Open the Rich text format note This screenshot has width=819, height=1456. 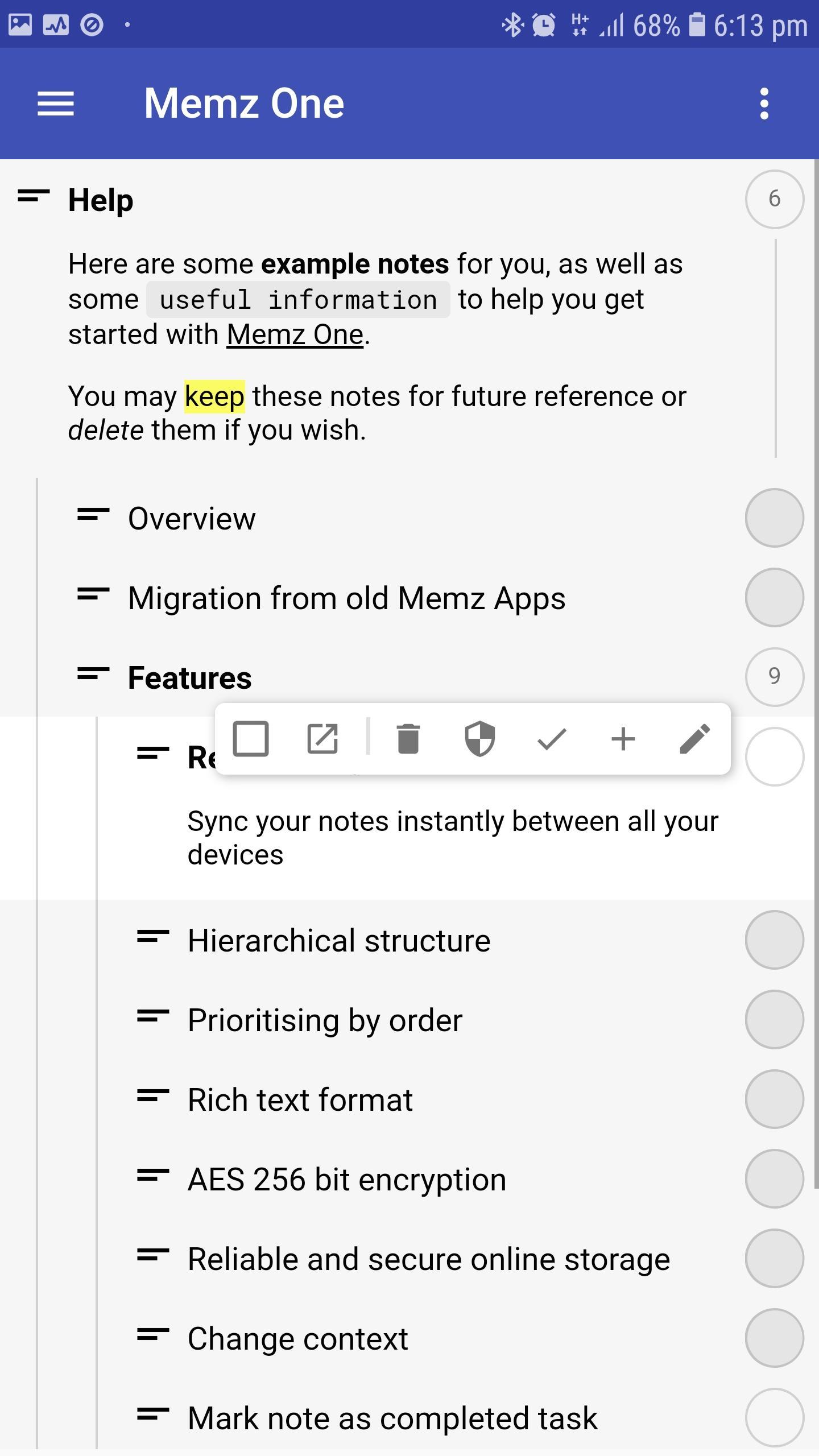(300, 1099)
